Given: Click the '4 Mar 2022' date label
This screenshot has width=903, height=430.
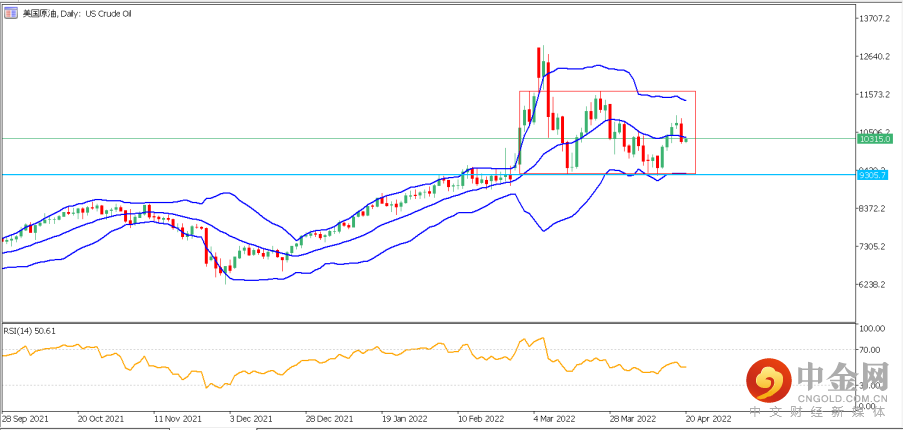Looking at the screenshot, I should coord(553,418).
